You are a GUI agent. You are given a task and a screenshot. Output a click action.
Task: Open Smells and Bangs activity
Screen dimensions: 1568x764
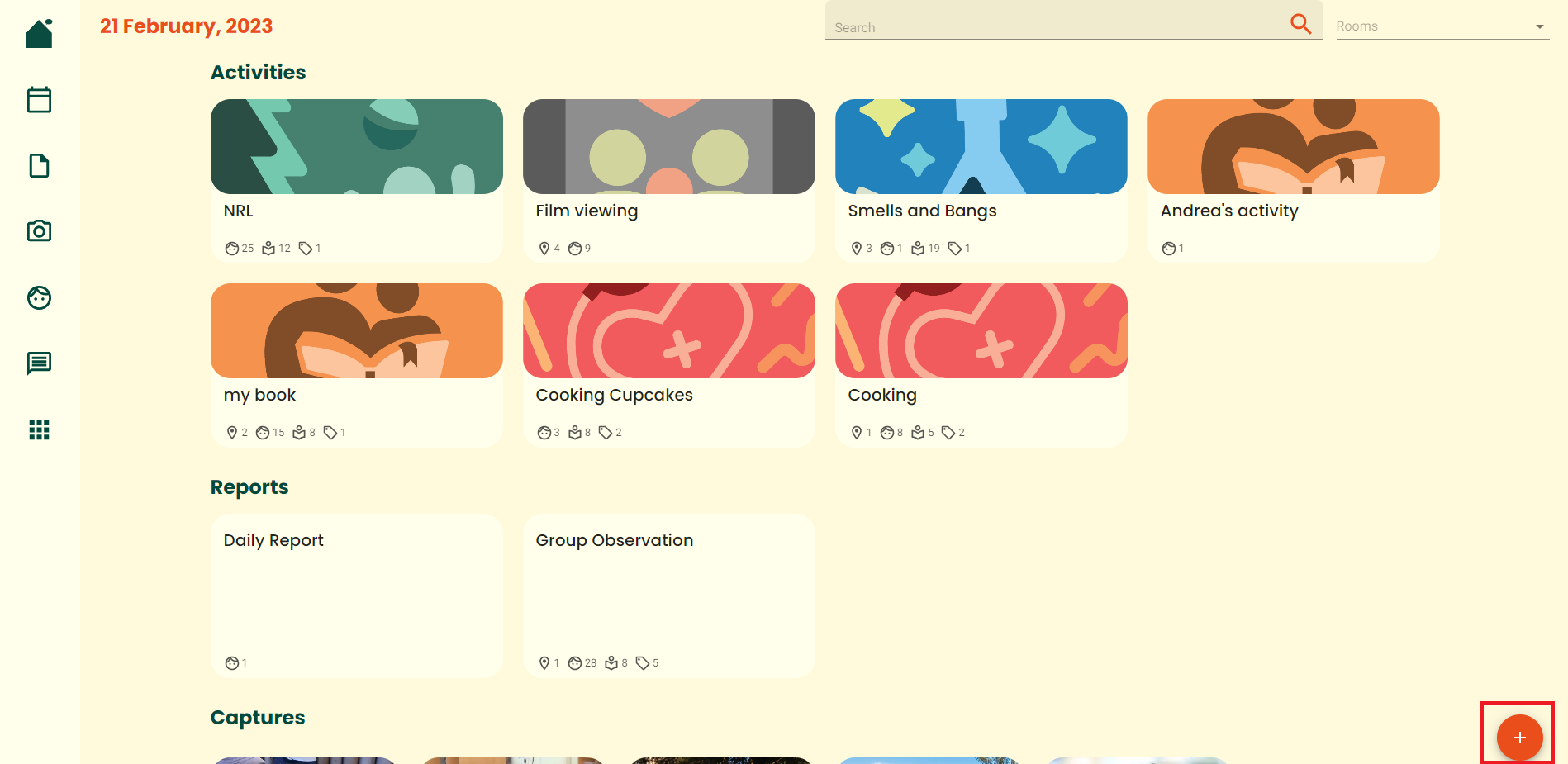[981, 181]
